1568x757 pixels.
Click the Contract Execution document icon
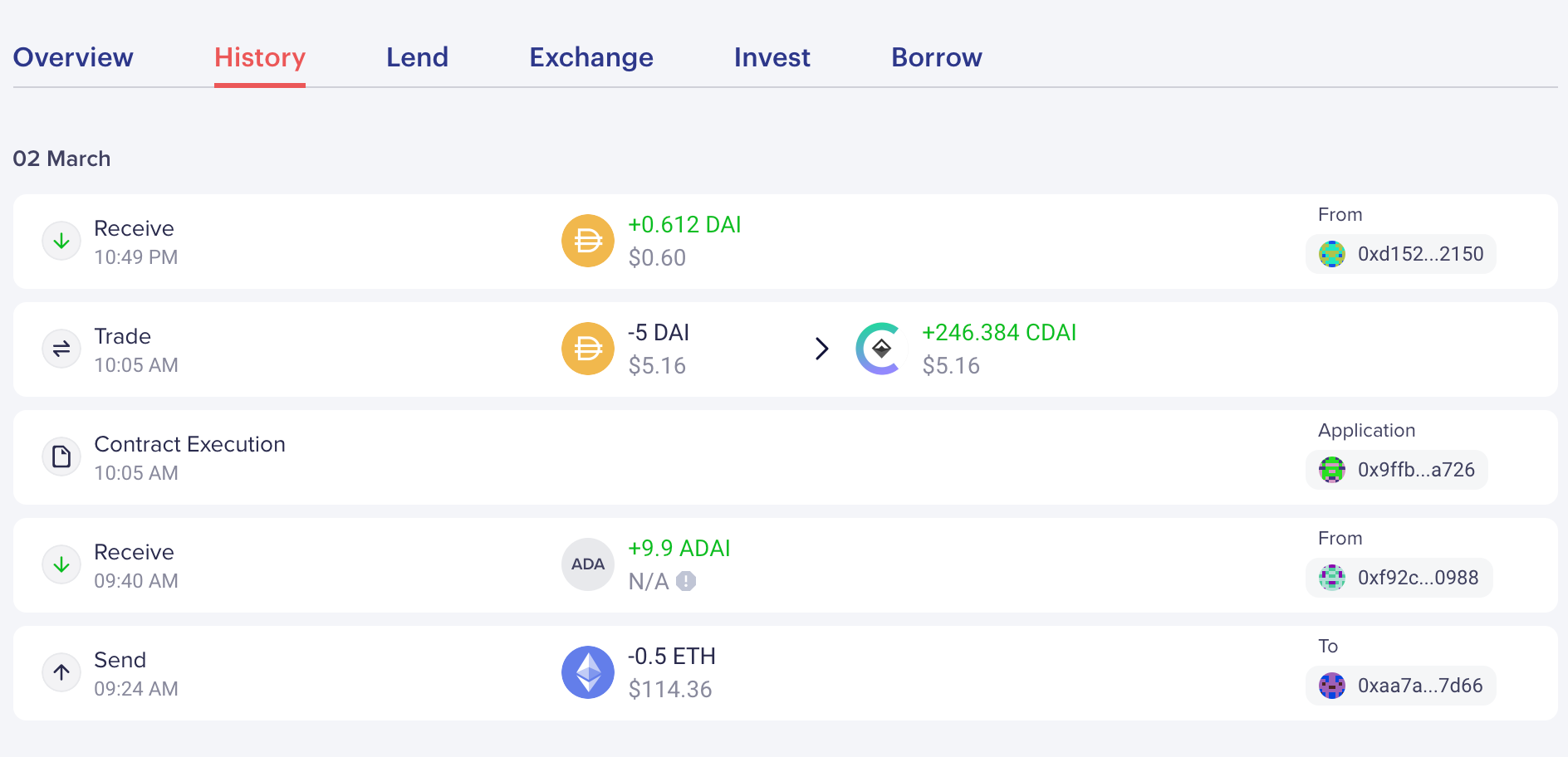point(61,457)
